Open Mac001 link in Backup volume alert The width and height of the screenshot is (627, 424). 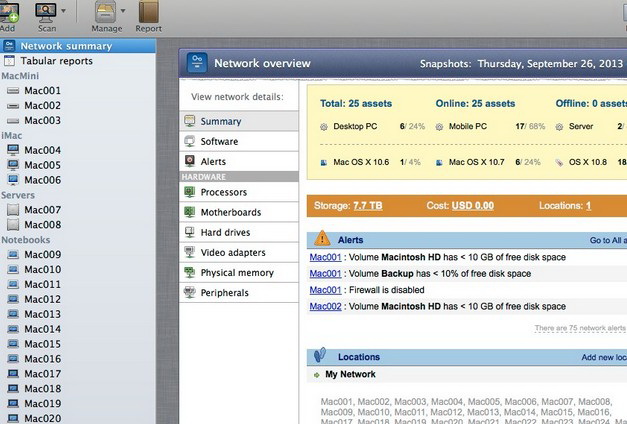pyautogui.click(x=325, y=274)
